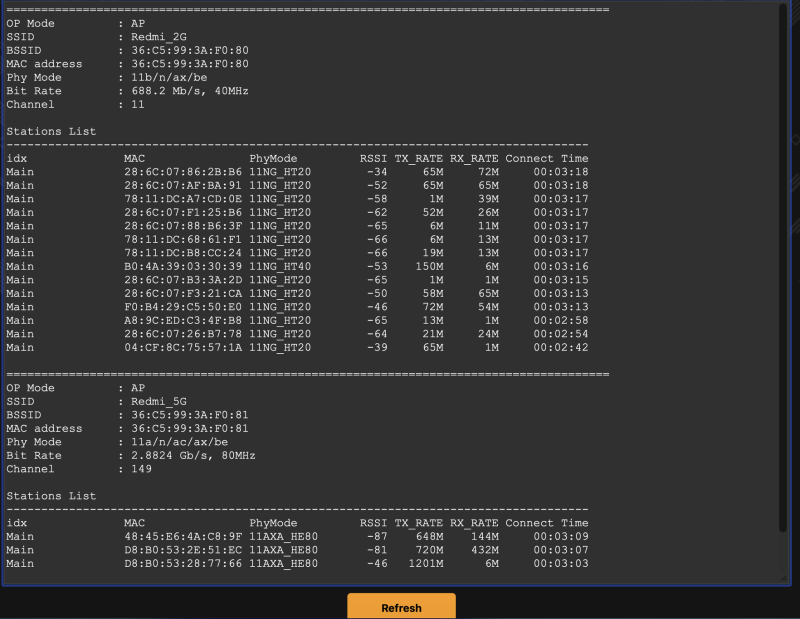800x619 pixels.
Task: Click RX_RATE 432M value
Action: (x=485, y=550)
